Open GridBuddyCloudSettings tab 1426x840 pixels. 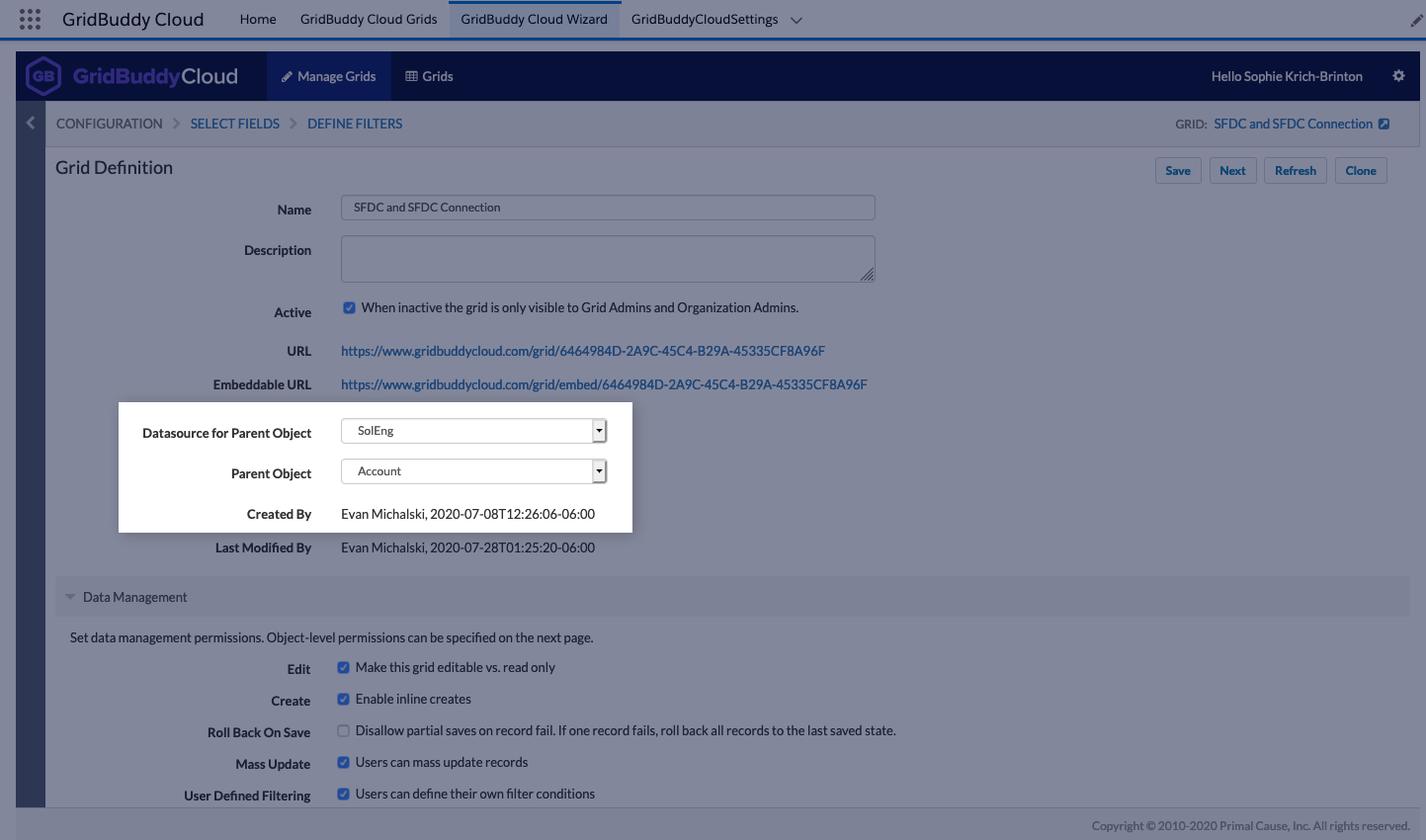point(705,19)
